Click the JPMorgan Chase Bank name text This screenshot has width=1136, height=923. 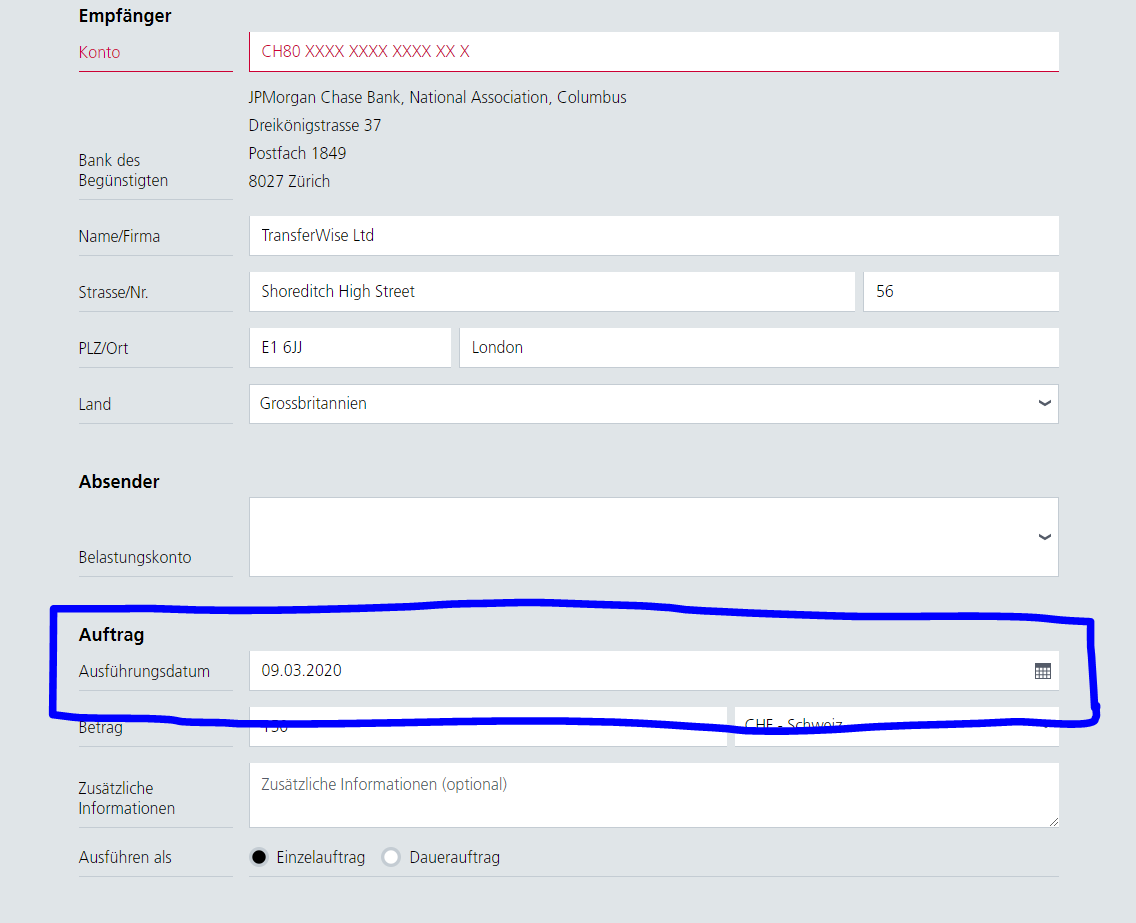(437, 98)
